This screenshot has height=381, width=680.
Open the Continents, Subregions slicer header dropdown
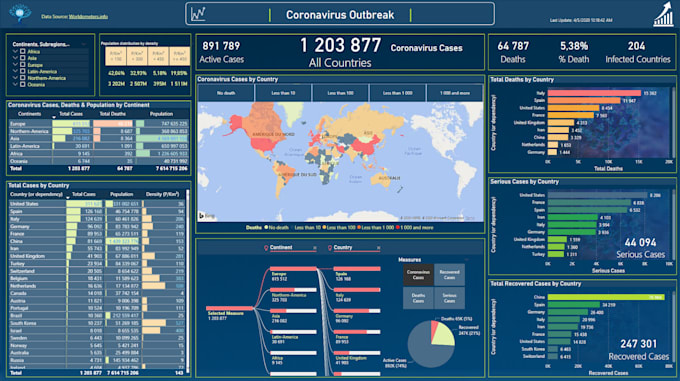point(84,44)
